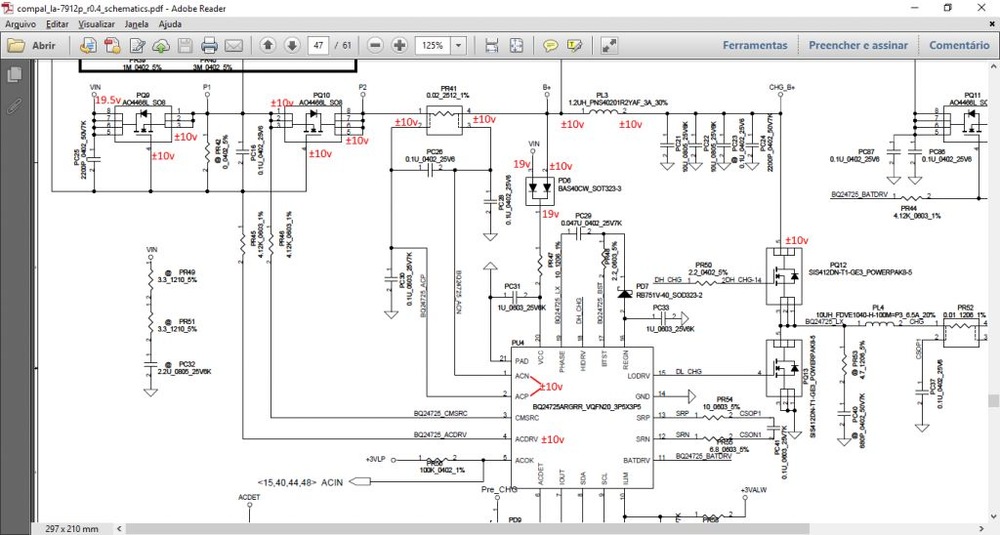Screen dimensions: 1000x535
Task: Open the Comentário pane
Action: (959, 45)
